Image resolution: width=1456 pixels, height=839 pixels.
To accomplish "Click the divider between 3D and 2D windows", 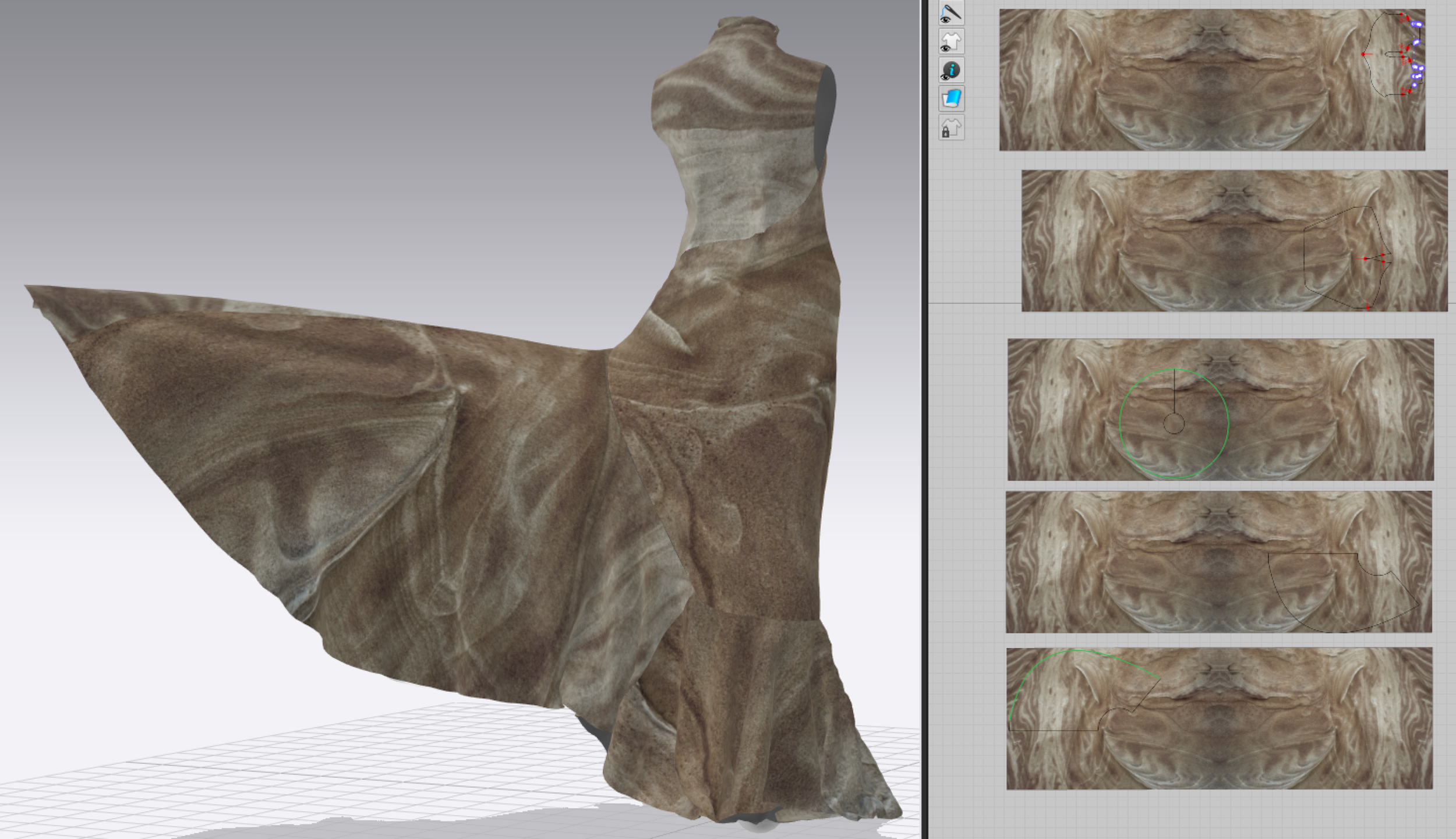I will (924, 419).
